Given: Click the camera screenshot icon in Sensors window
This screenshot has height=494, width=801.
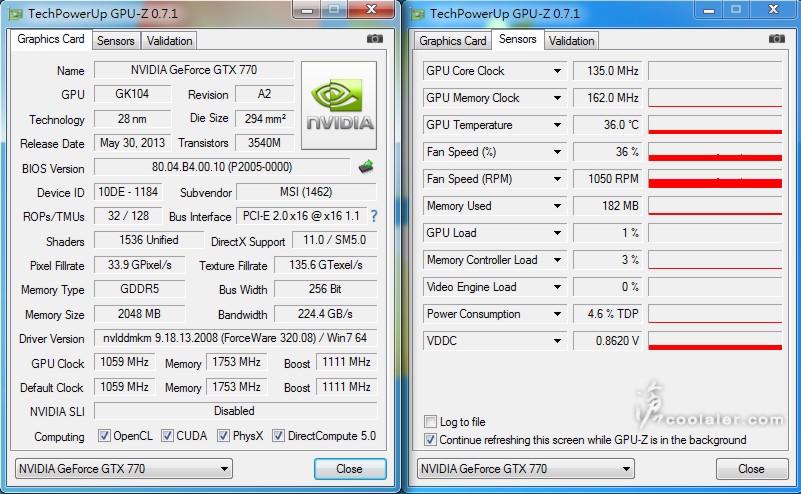Looking at the screenshot, I should coord(776,39).
